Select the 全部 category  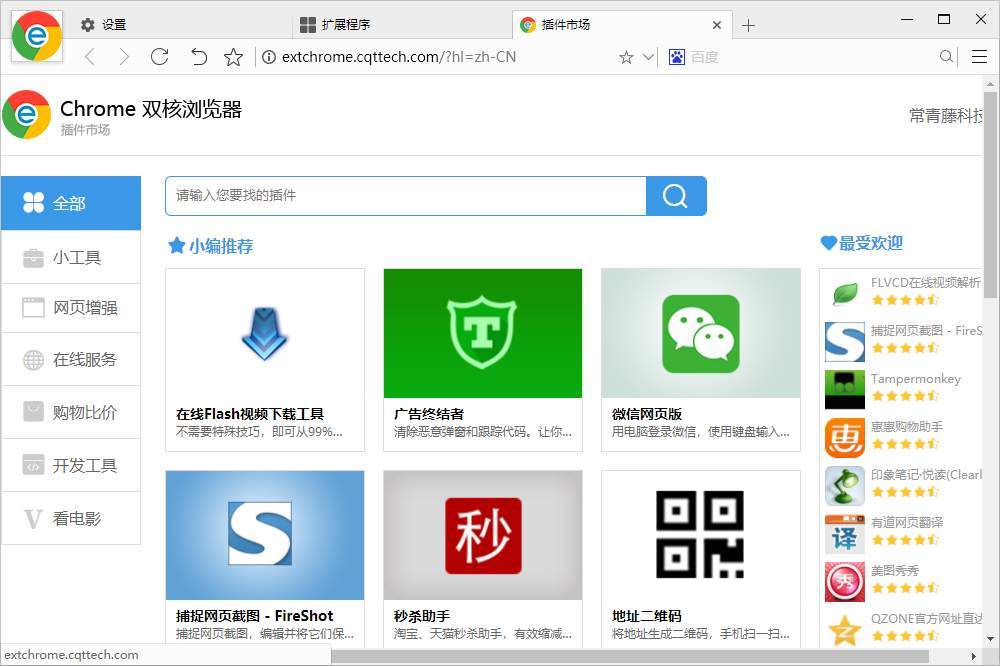click(x=71, y=203)
